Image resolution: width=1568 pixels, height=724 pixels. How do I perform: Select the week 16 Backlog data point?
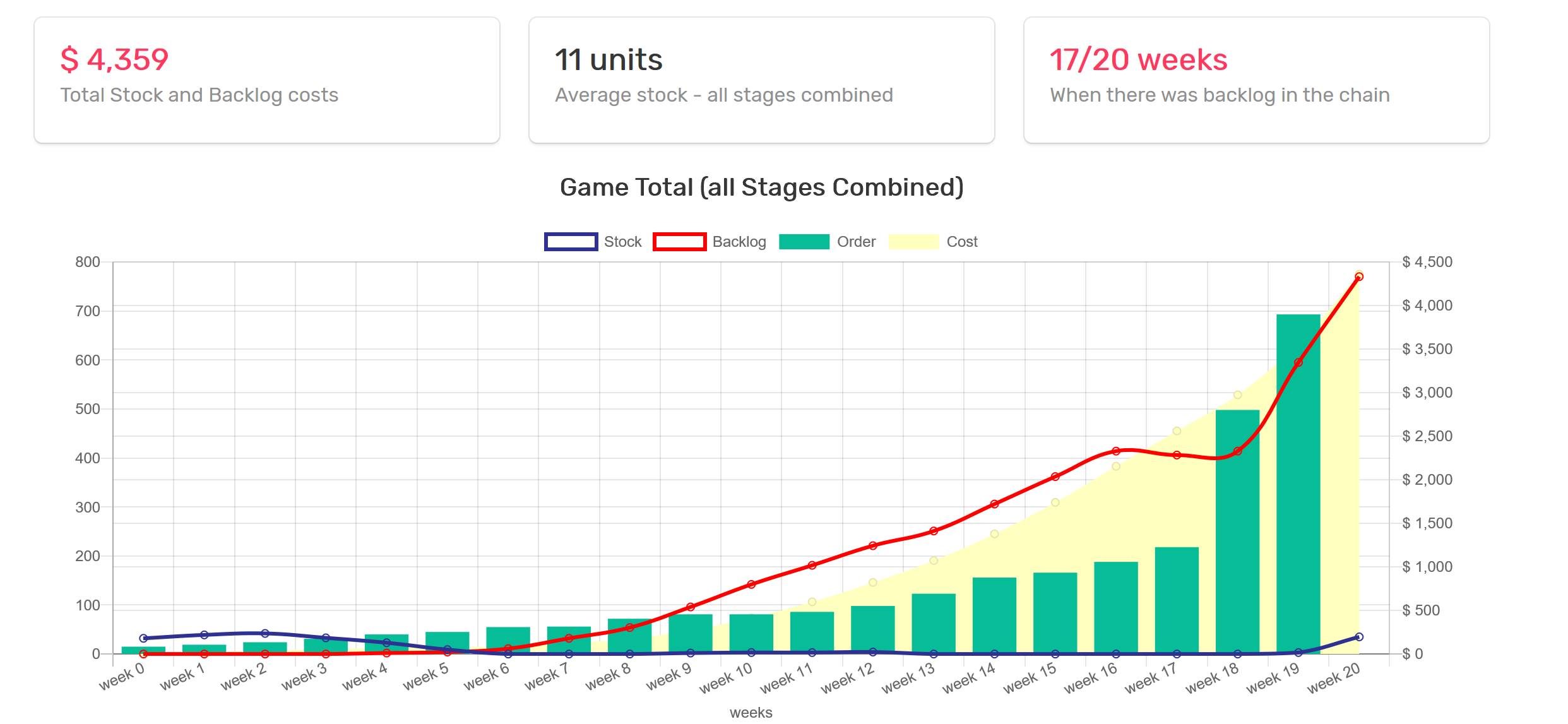(1116, 451)
